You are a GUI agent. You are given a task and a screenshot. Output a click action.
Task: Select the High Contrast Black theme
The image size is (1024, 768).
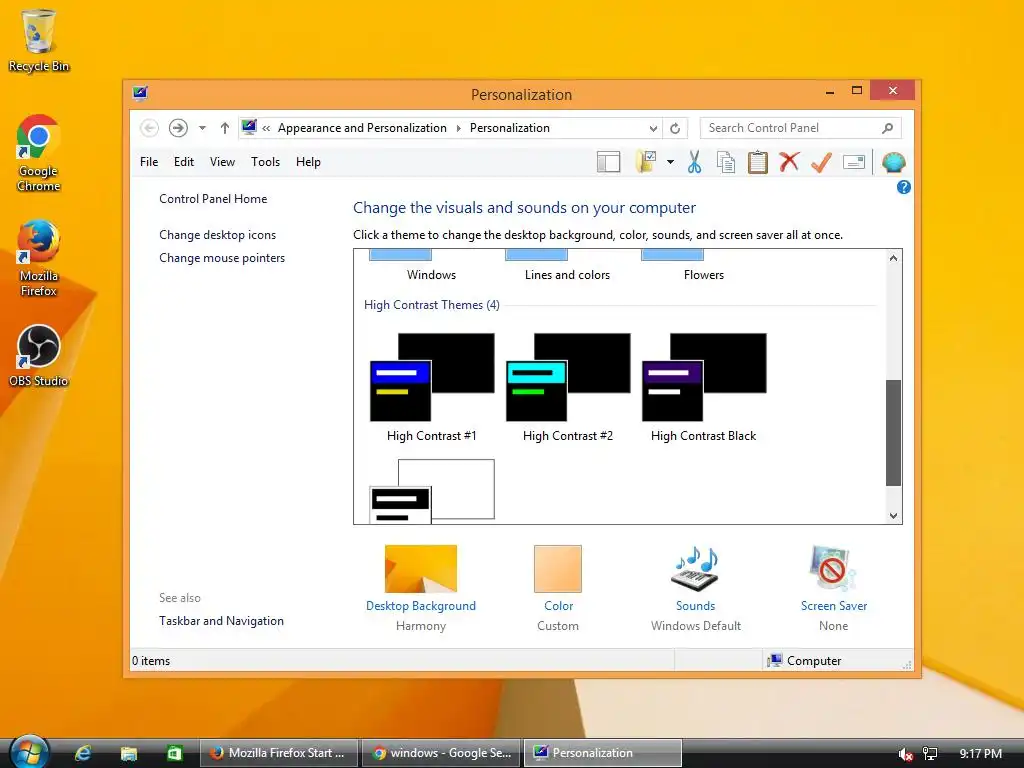(704, 387)
